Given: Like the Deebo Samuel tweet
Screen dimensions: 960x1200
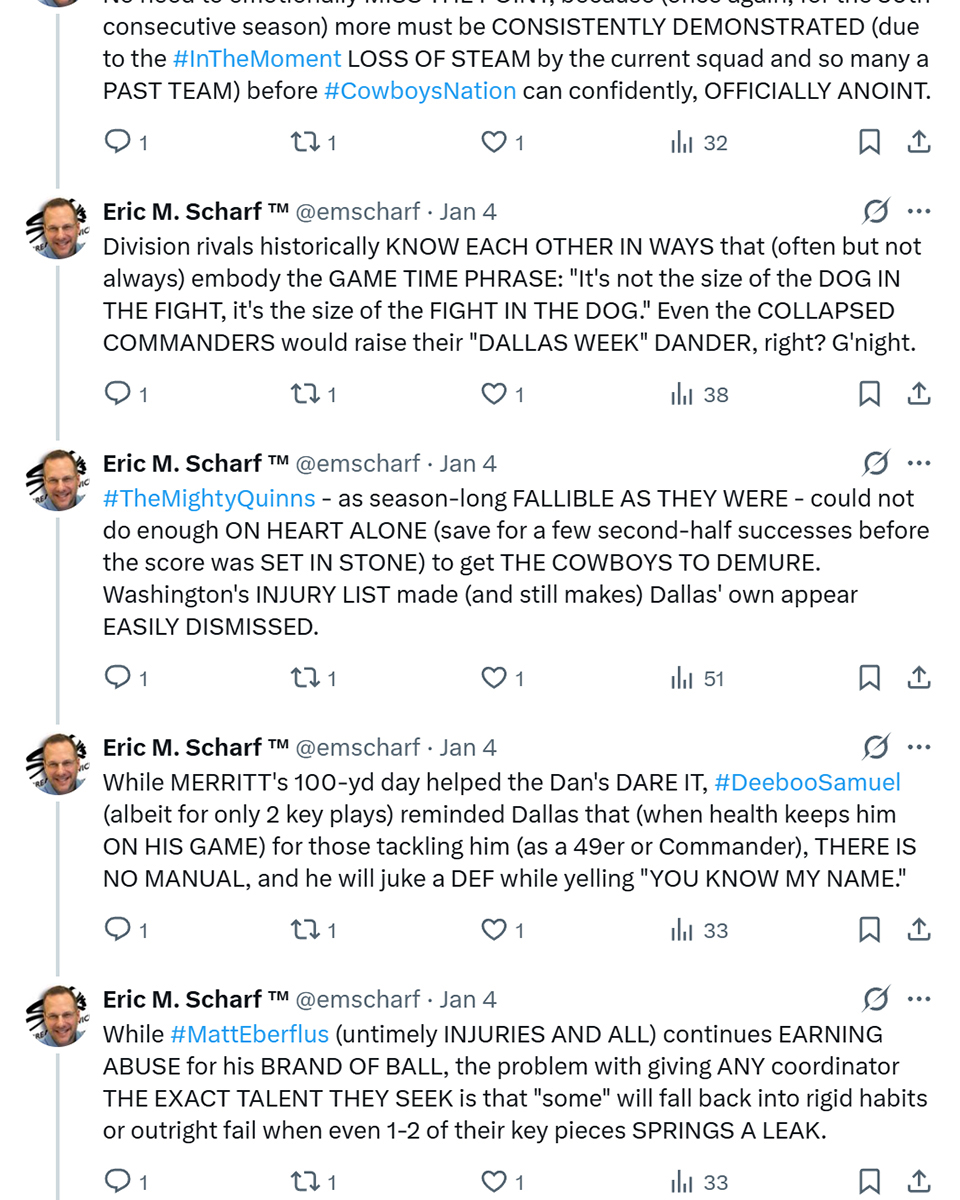Looking at the screenshot, I should (494, 930).
